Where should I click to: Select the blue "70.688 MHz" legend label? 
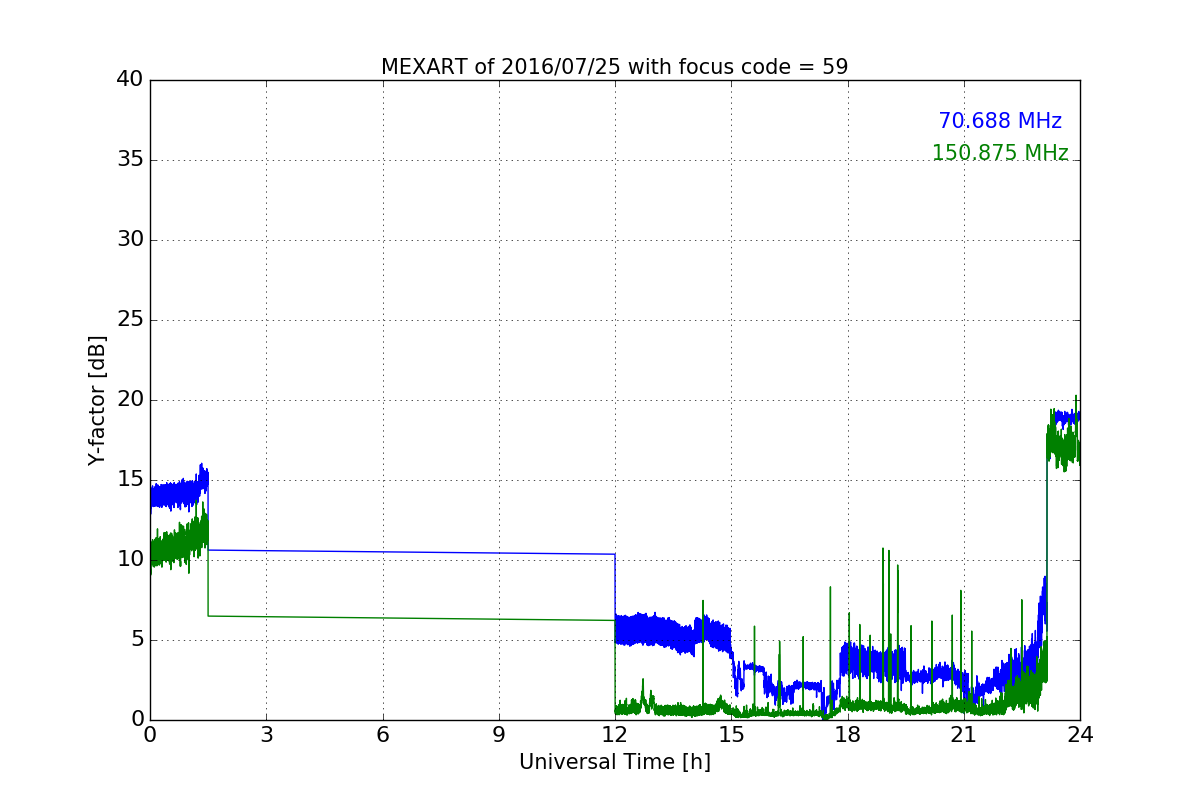point(1000,121)
